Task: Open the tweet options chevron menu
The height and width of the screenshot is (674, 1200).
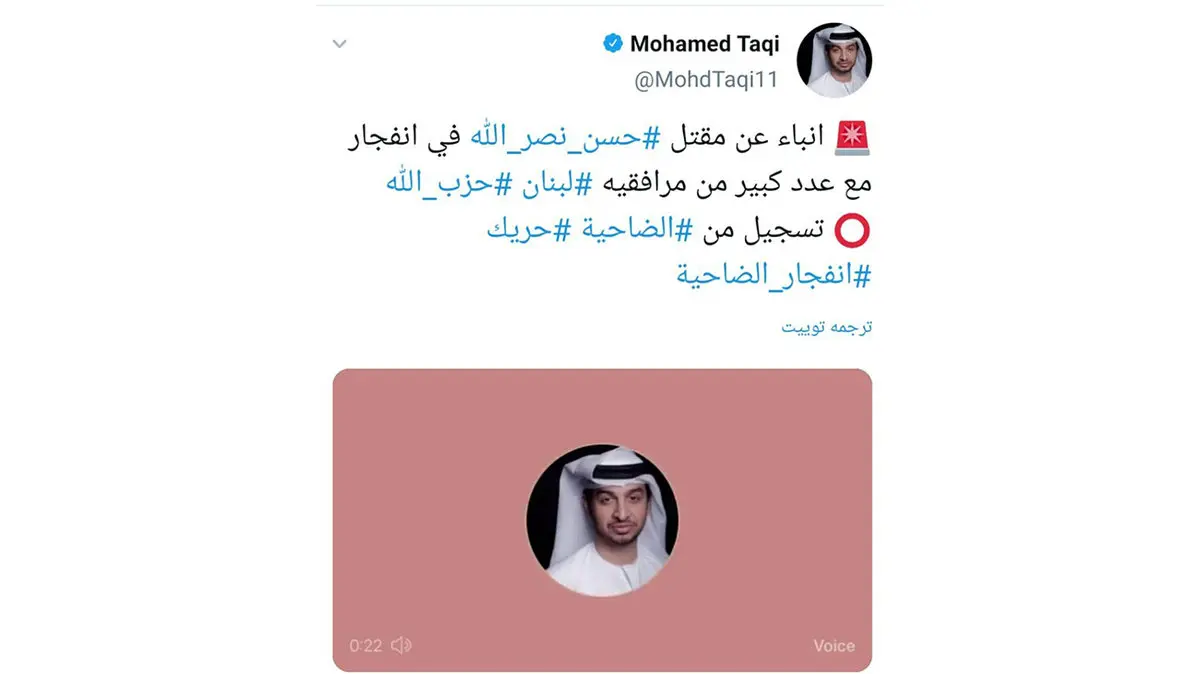Action: tap(340, 44)
